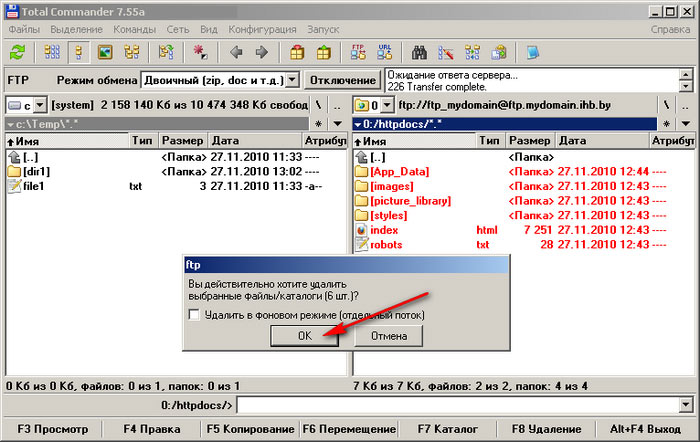This screenshot has width=700, height=442.
Task: Click the Отключение disconnect button
Action: pyautogui.click(x=343, y=80)
